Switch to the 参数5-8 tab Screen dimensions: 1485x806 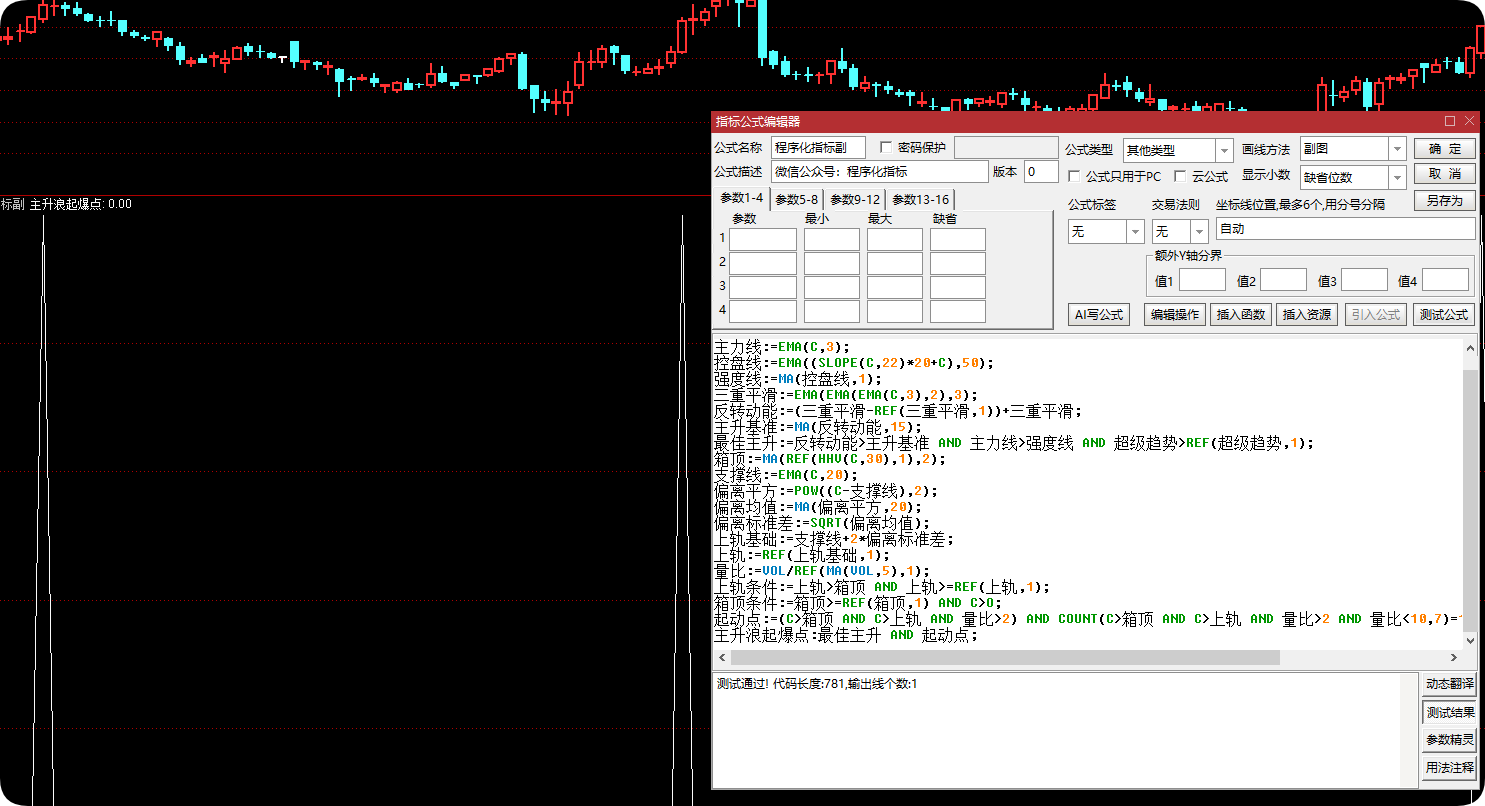click(x=797, y=199)
